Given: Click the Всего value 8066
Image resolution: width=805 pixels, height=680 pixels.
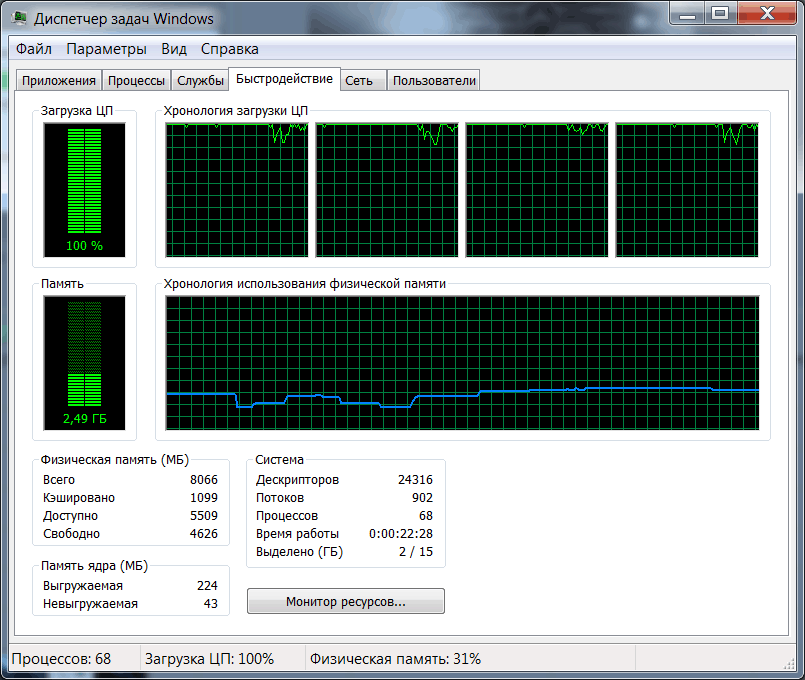Looking at the screenshot, I should [x=204, y=480].
